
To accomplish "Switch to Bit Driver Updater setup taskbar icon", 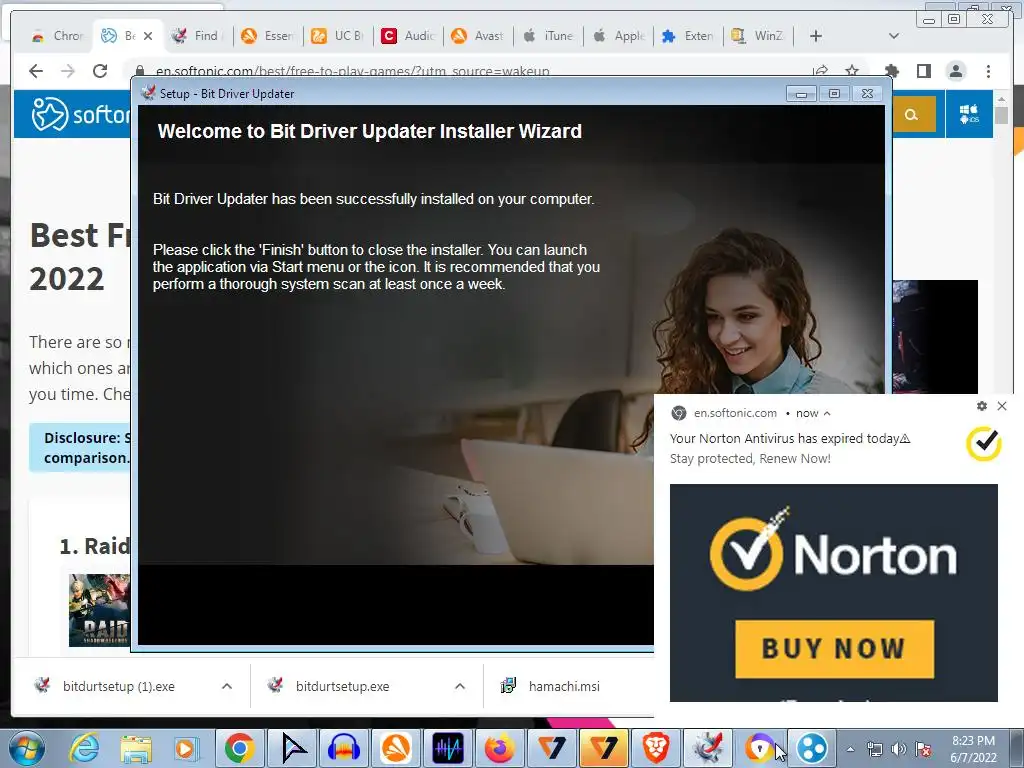I will tap(708, 748).
